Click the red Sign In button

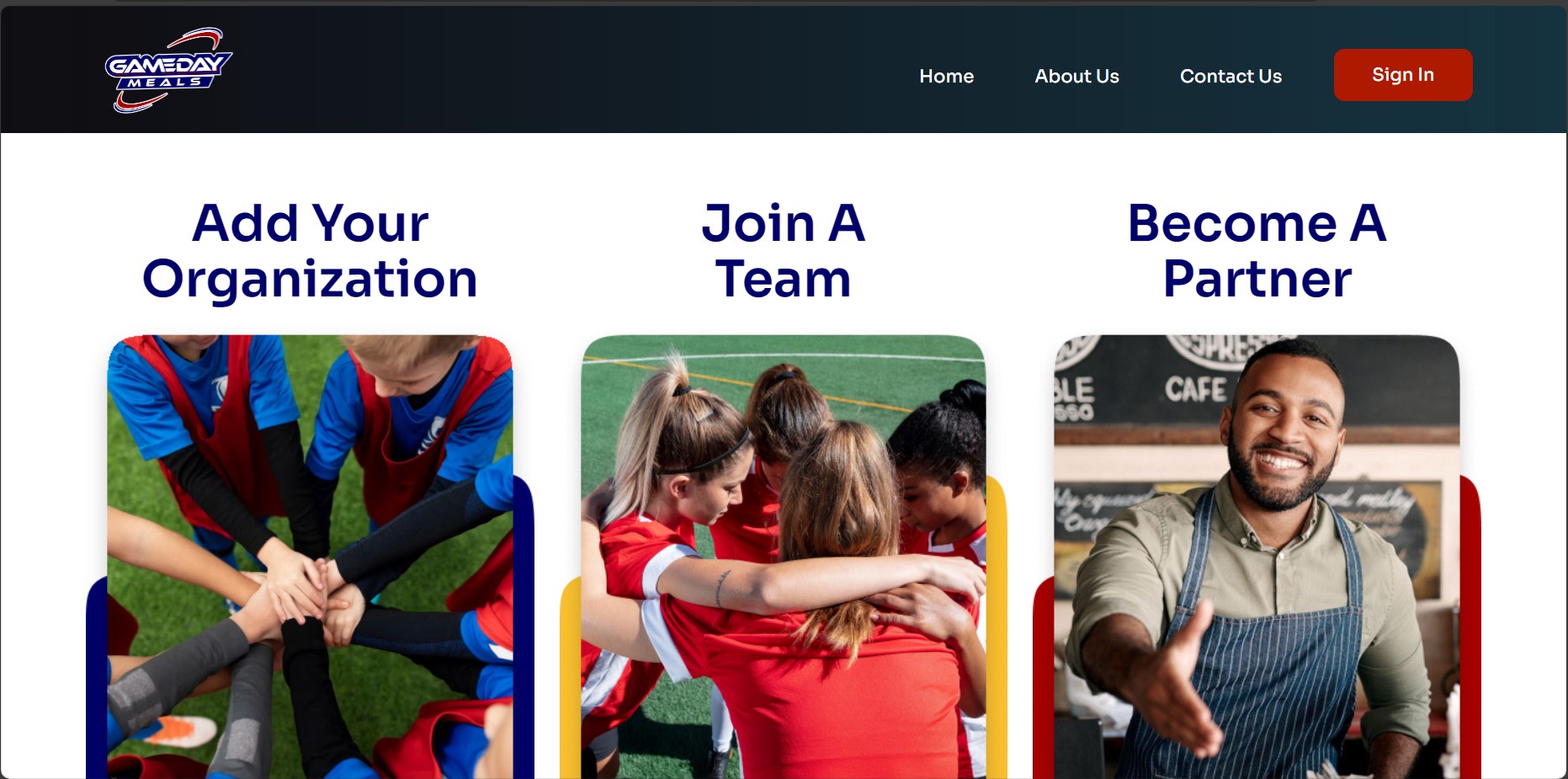[1403, 75]
